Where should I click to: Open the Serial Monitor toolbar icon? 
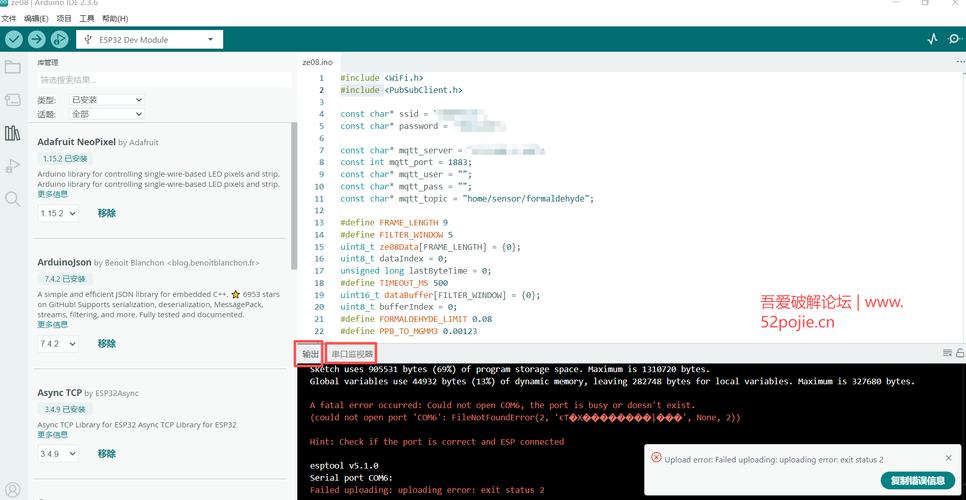(x=955, y=39)
